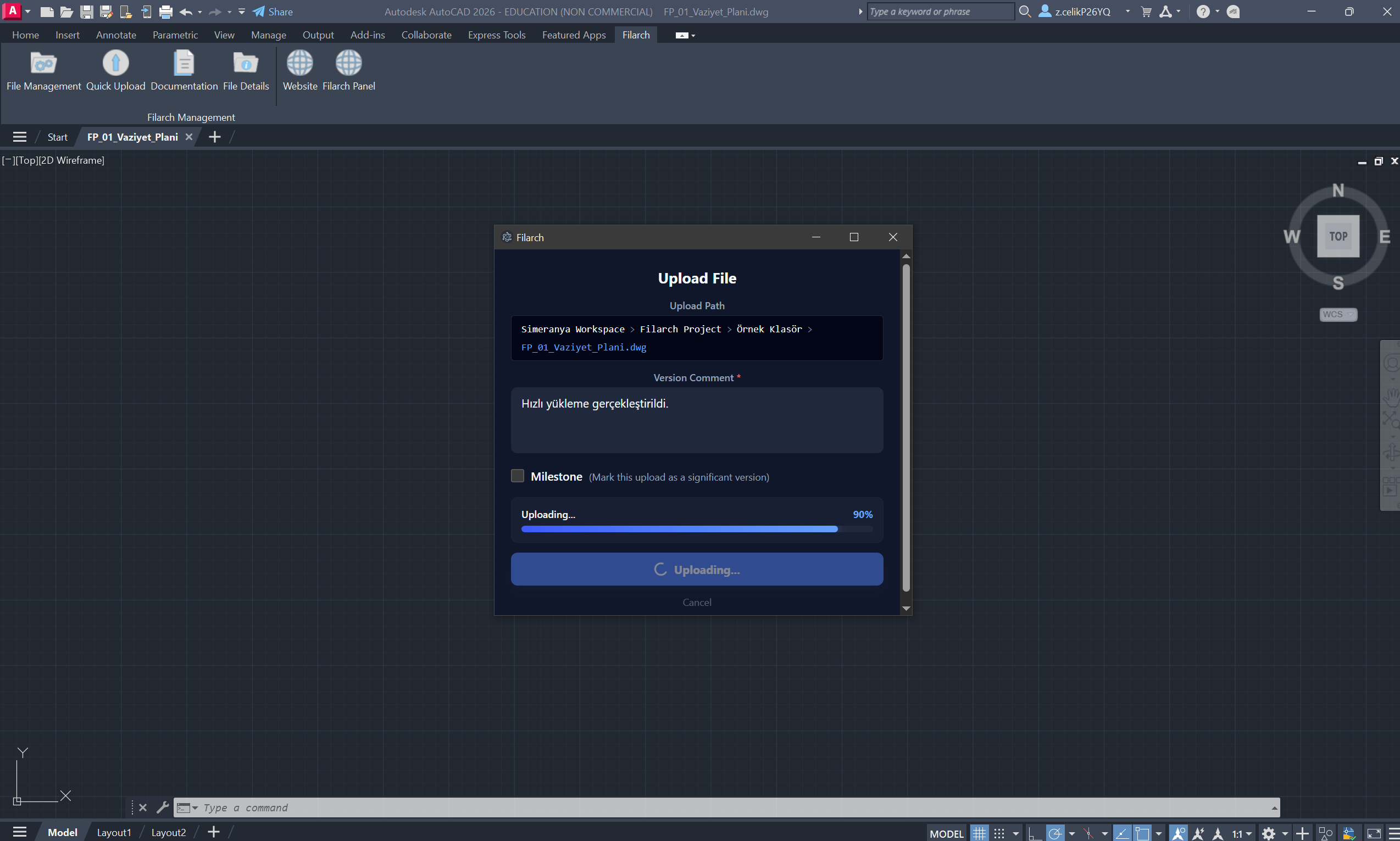Toggle Ortho mode
Screen dimensions: 1400x841
point(1035,833)
